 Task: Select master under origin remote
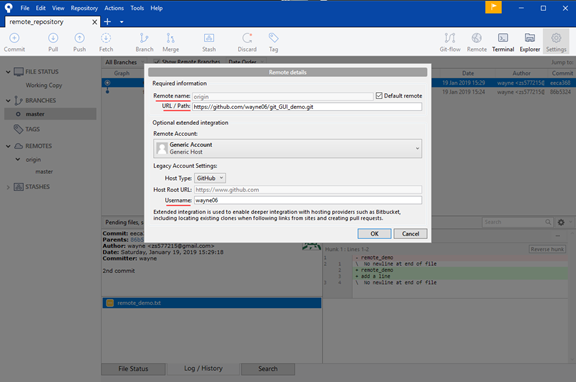(44, 172)
